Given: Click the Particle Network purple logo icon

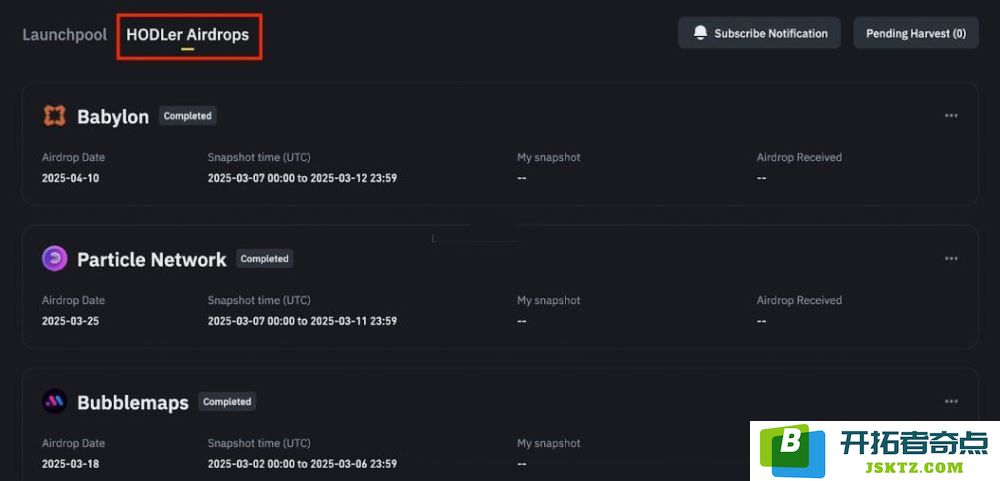Looking at the screenshot, I should (54, 258).
